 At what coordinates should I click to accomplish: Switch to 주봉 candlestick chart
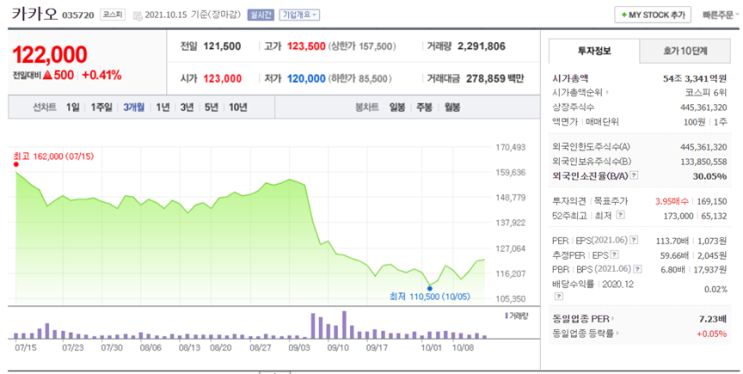tap(424, 108)
